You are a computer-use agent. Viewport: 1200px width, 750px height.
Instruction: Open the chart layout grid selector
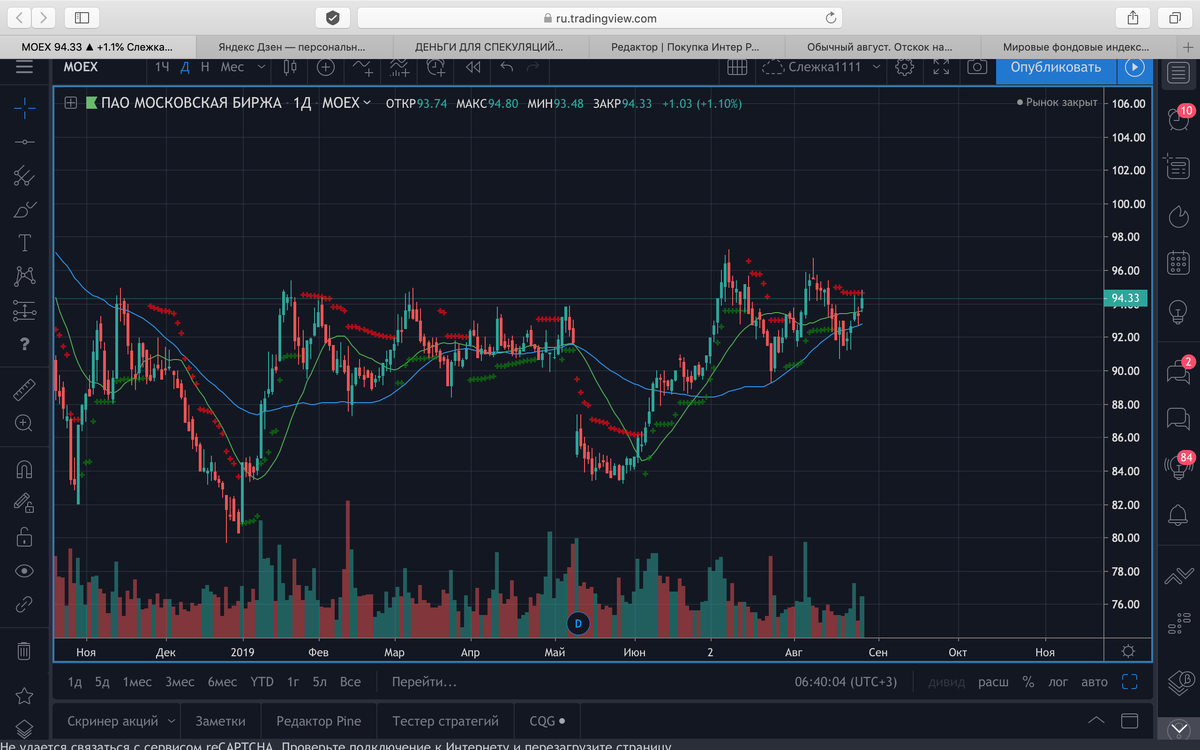pyautogui.click(x=737, y=67)
